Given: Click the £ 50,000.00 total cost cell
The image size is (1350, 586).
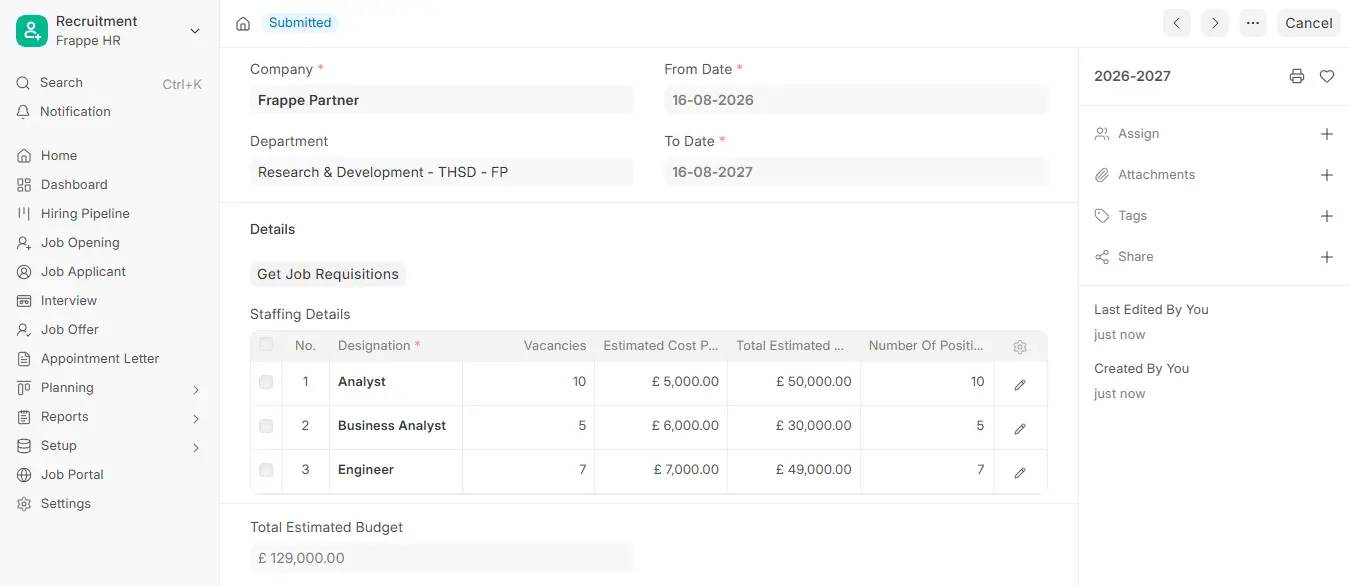Looking at the screenshot, I should click(794, 382).
